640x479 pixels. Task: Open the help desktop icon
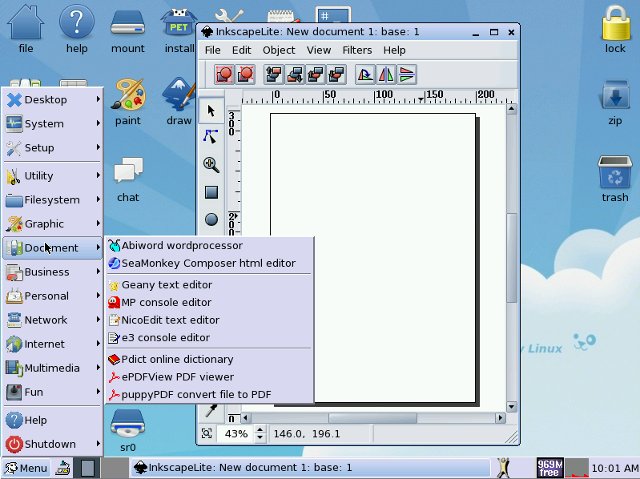77,30
